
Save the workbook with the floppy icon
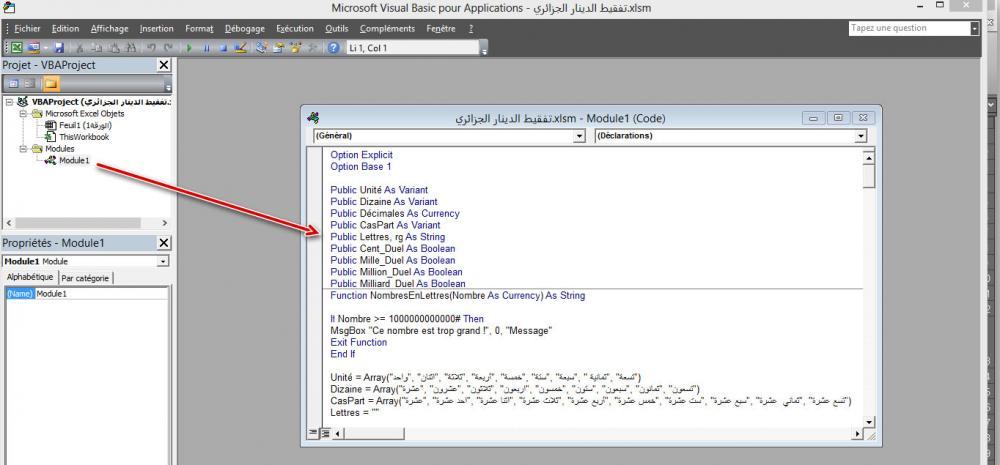click(59, 48)
